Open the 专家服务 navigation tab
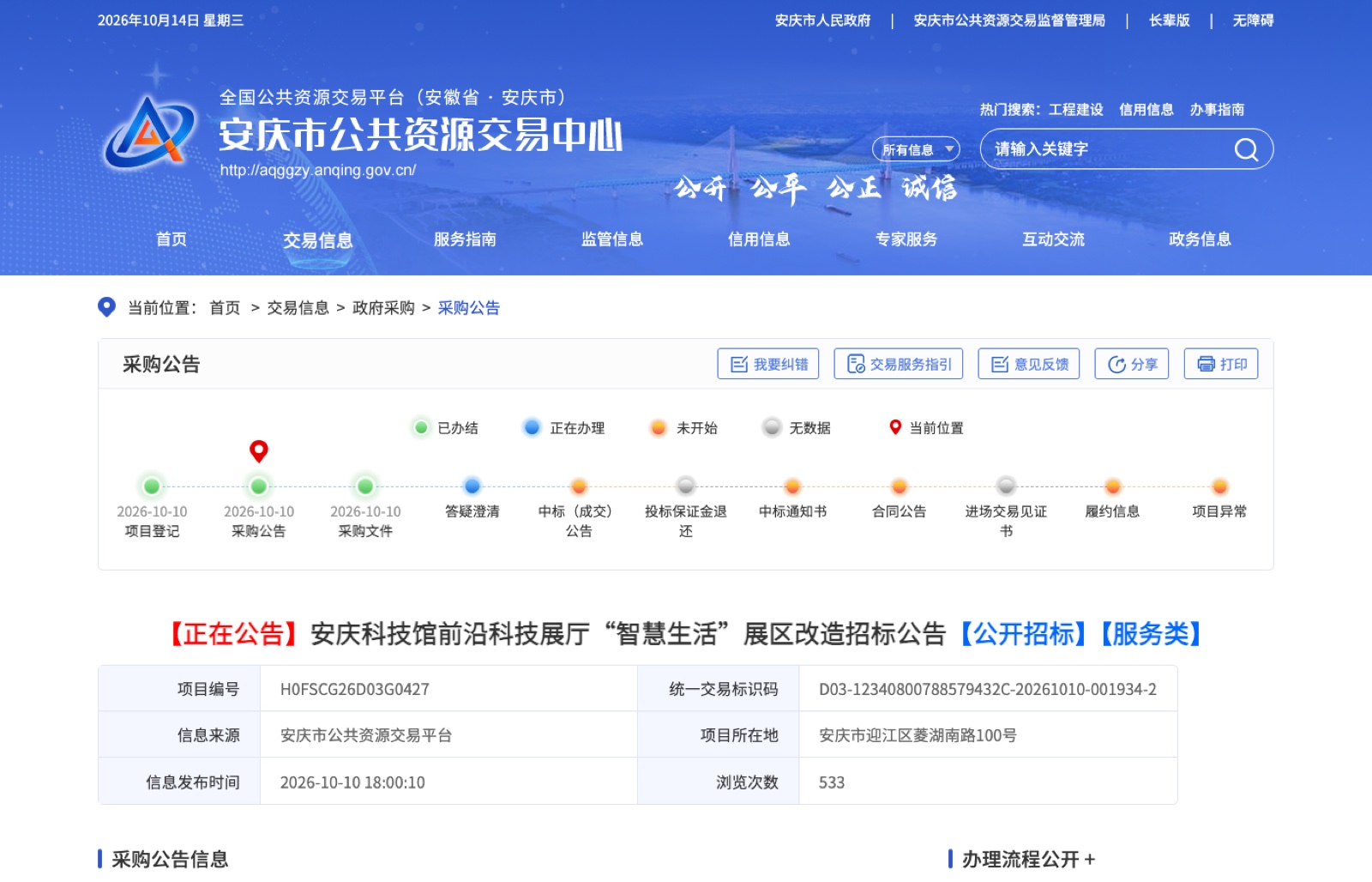The height and width of the screenshot is (882, 1372). point(906,239)
